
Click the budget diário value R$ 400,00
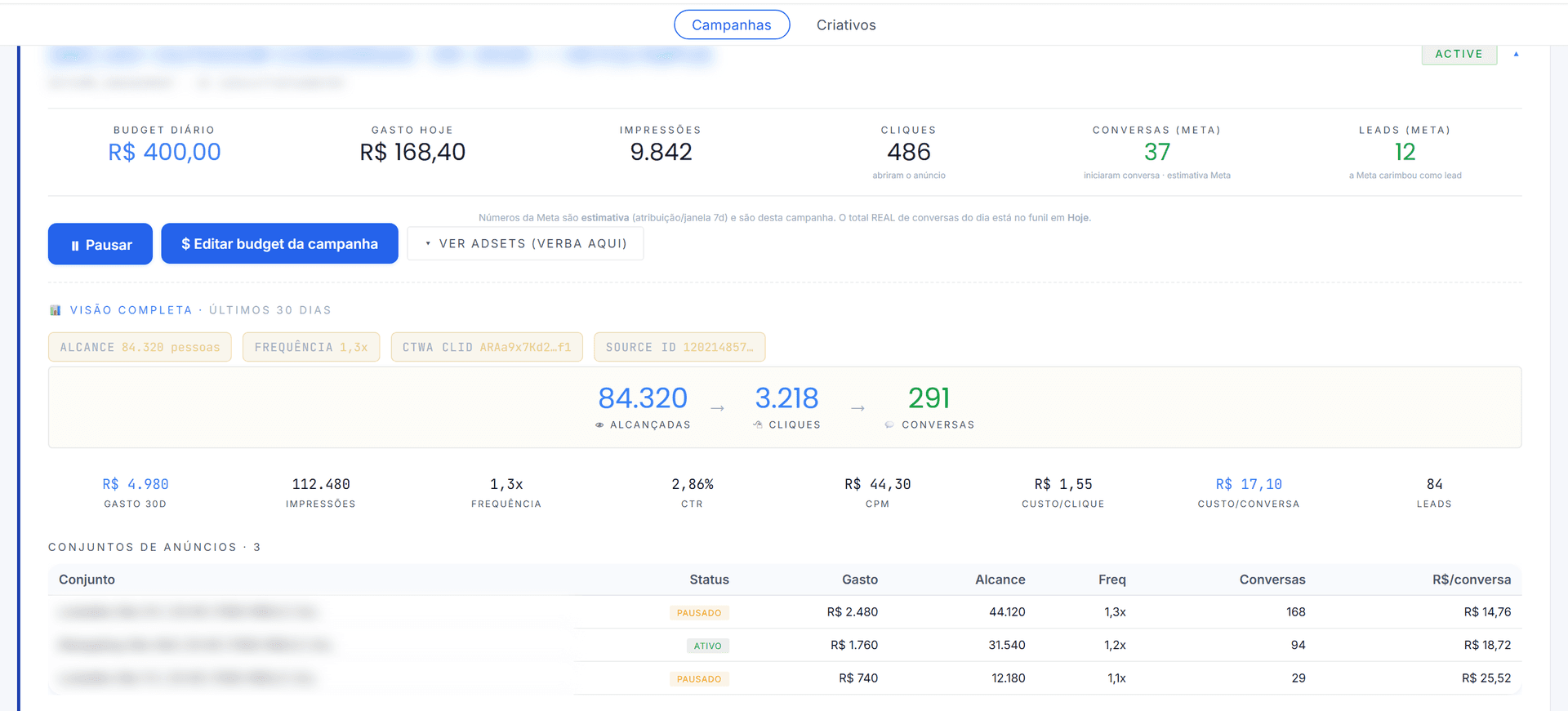(x=164, y=152)
